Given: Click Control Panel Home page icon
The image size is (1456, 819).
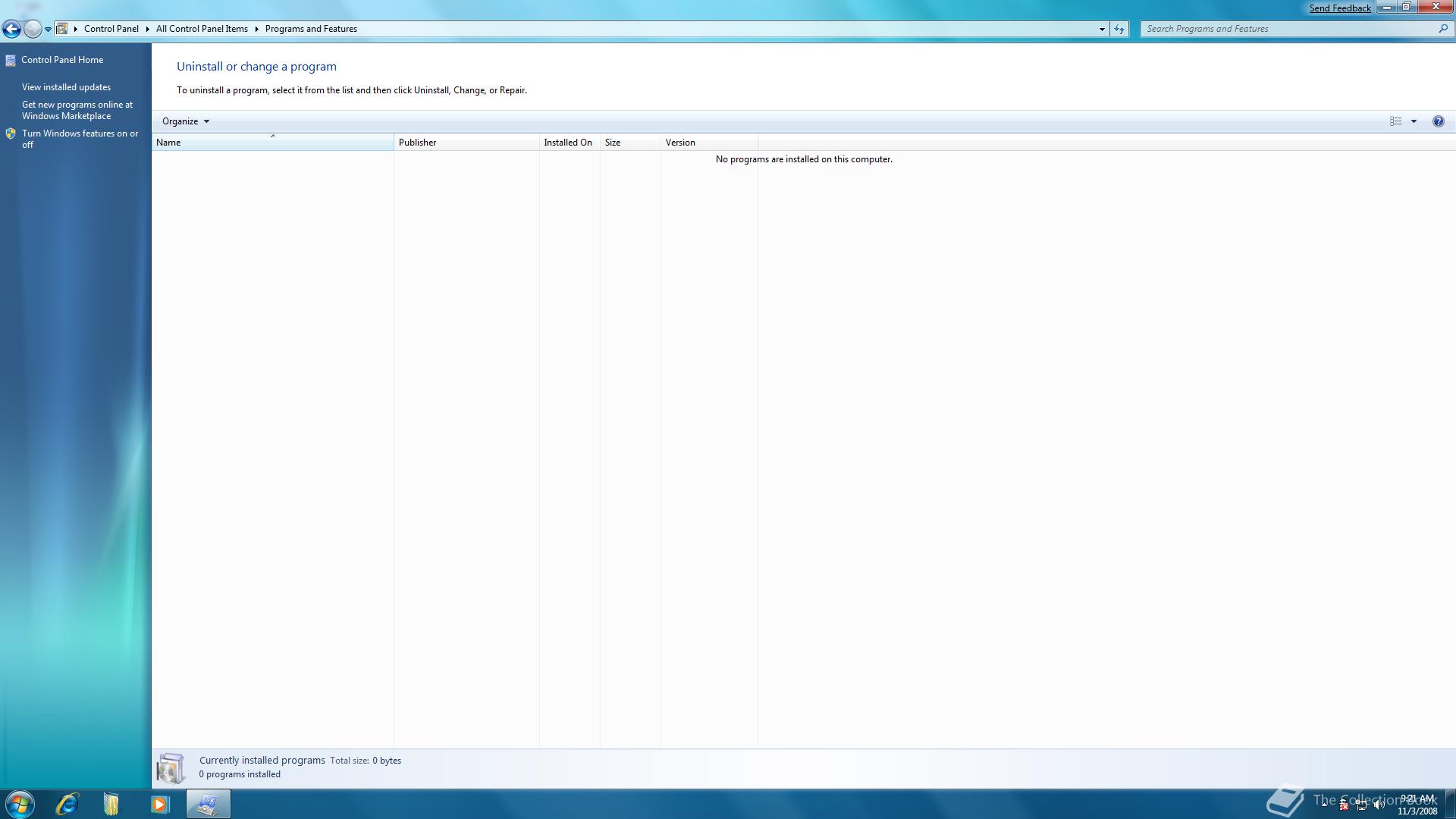Looking at the screenshot, I should point(11,61).
